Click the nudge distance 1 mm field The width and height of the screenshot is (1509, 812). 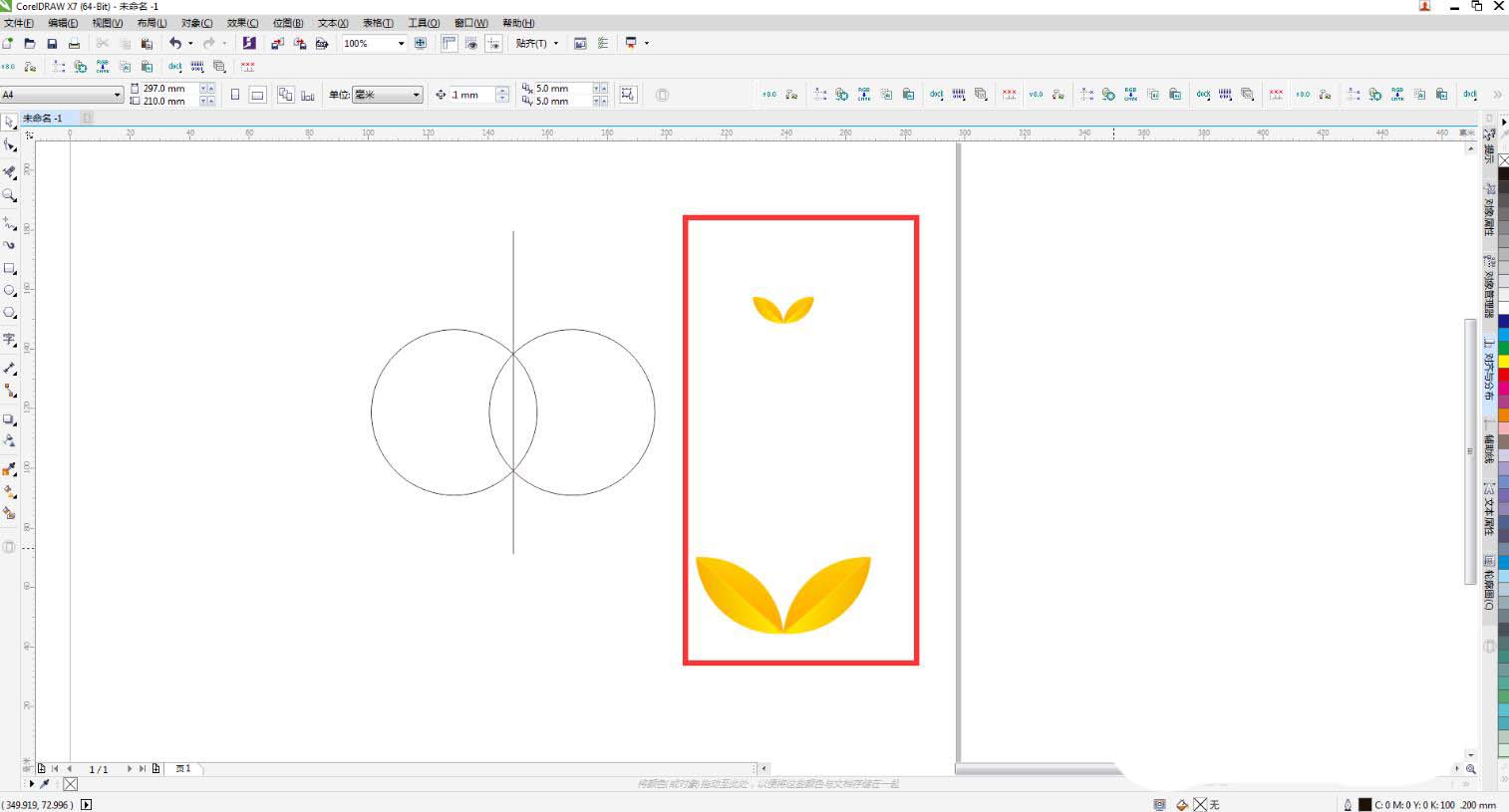coord(471,95)
